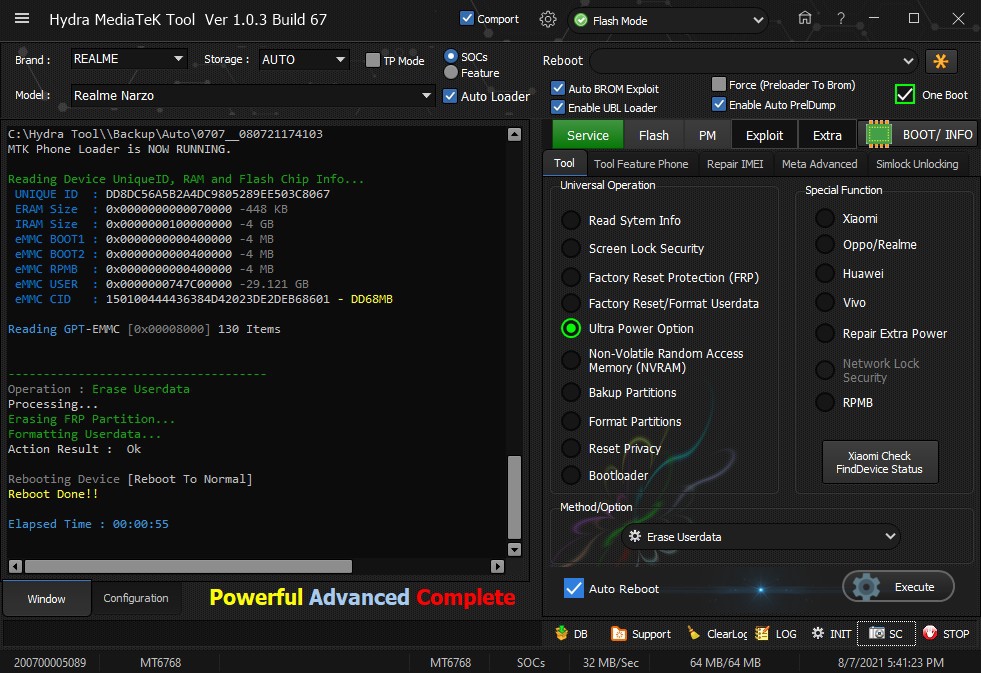Open the hamburger main menu
This screenshot has height=673, width=981.
pos(22,18)
